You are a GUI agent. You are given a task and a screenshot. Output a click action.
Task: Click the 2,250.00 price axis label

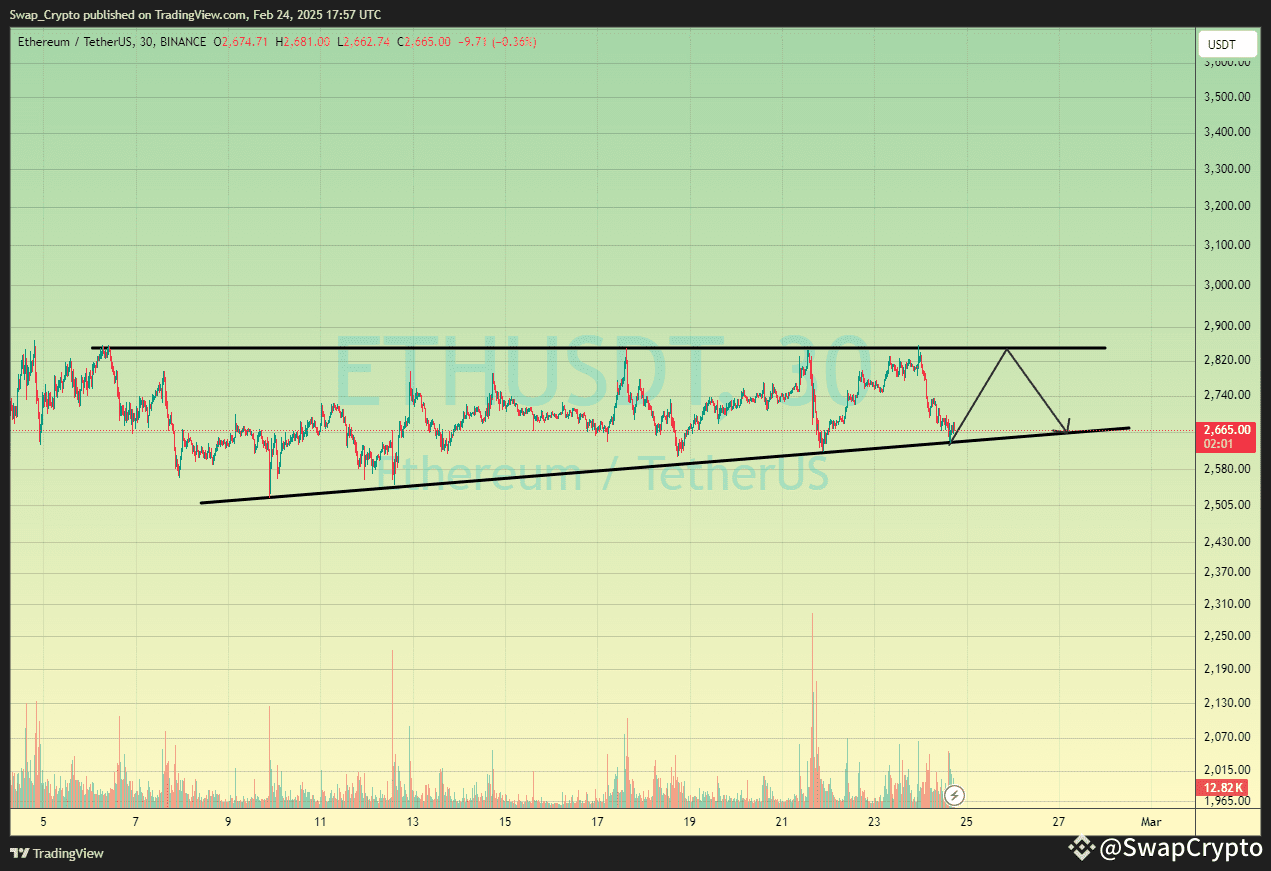tap(1228, 636)
